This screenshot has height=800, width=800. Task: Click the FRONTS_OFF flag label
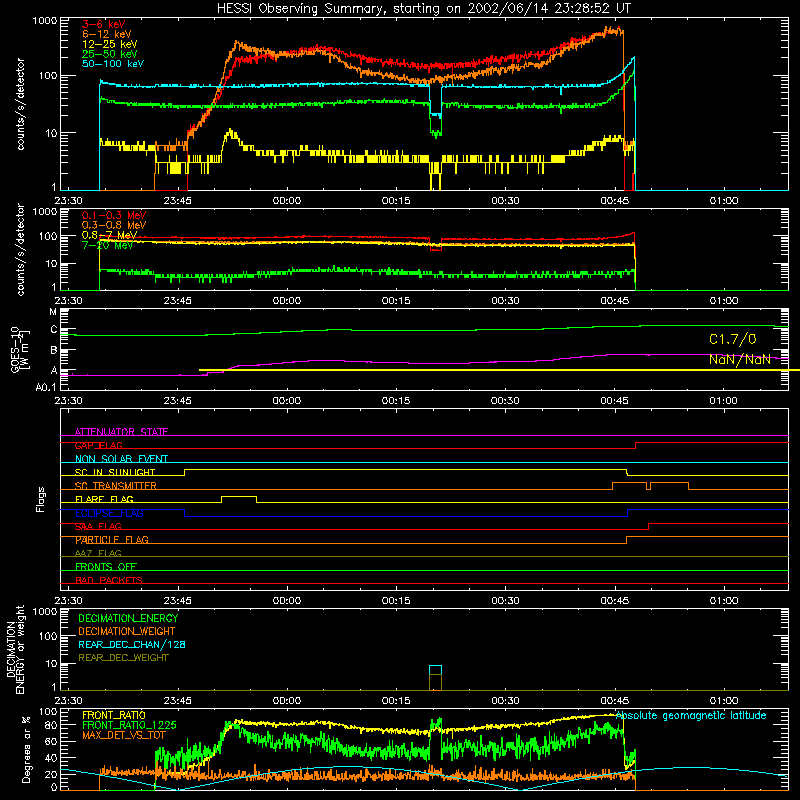[106, 567]
